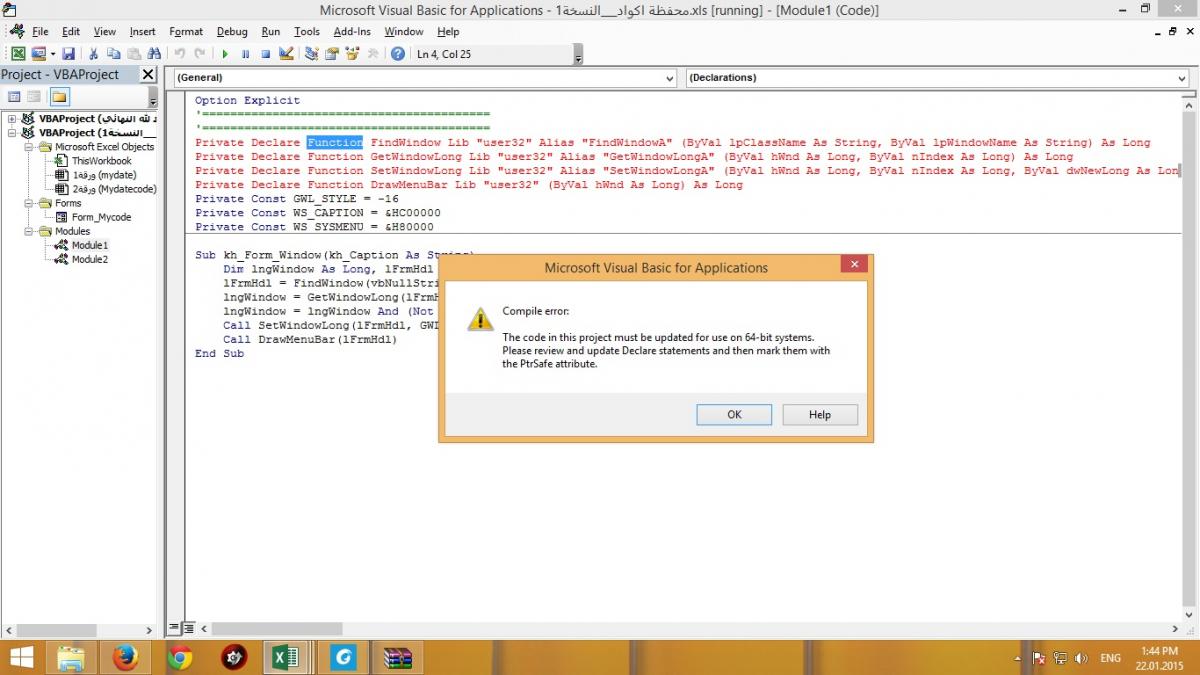Open Firefox from the taskbar
Viewport: 1200px width, 675px height.
click(x=125, y=657)
